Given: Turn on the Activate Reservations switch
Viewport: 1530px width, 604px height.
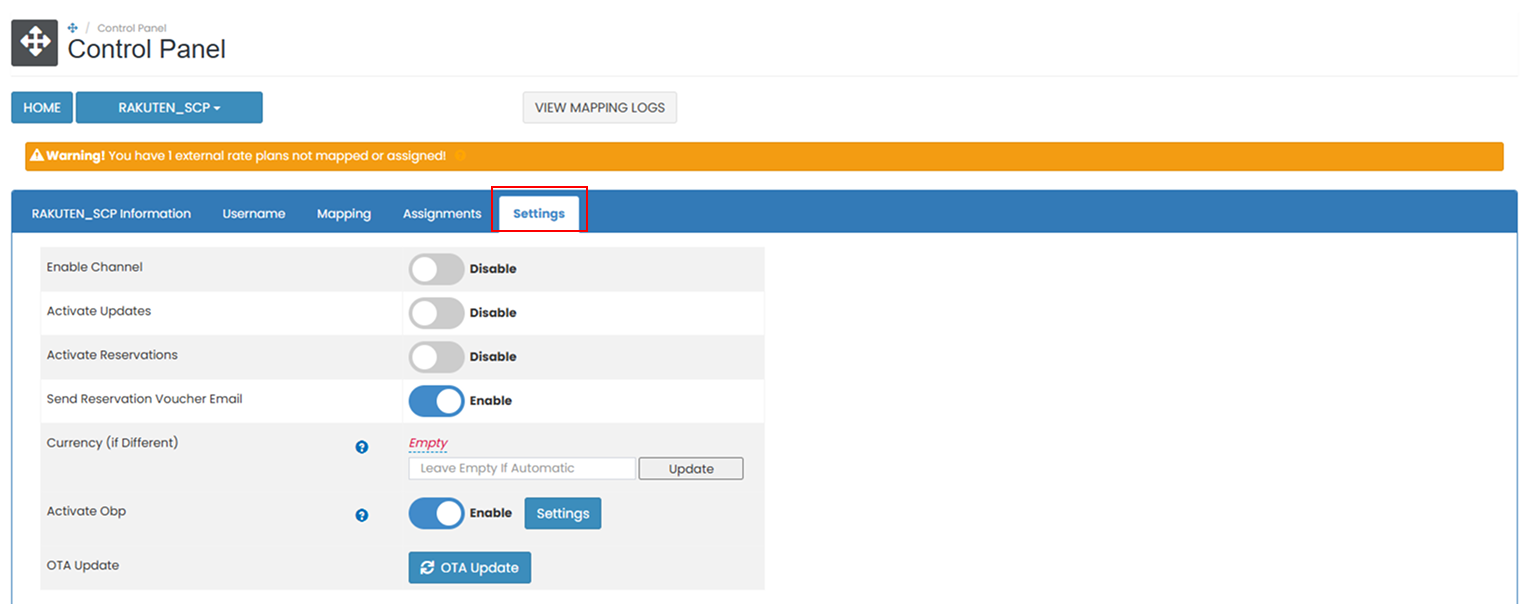Looking at the screenshot, I should point(436,356).
